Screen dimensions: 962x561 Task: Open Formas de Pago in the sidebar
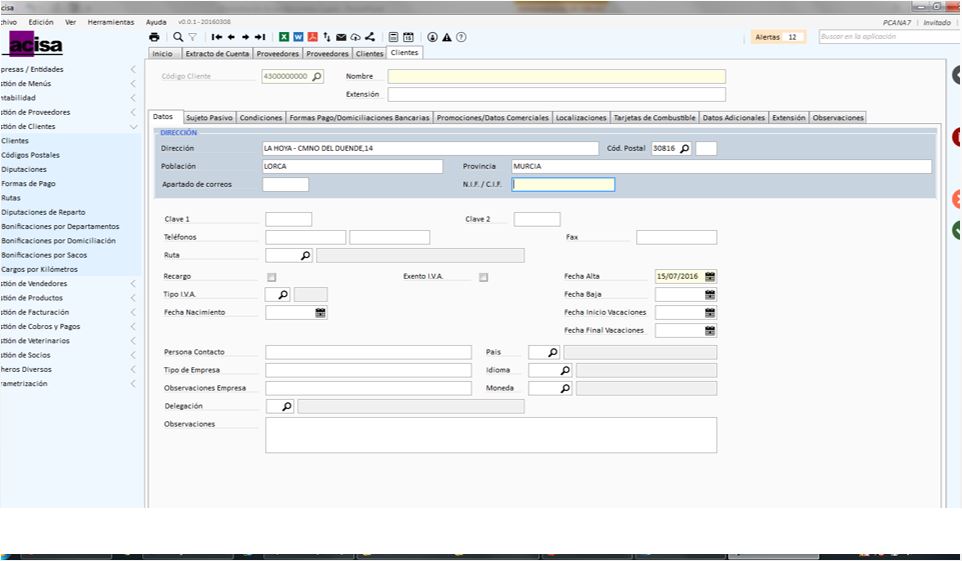(x=28, y=184)
